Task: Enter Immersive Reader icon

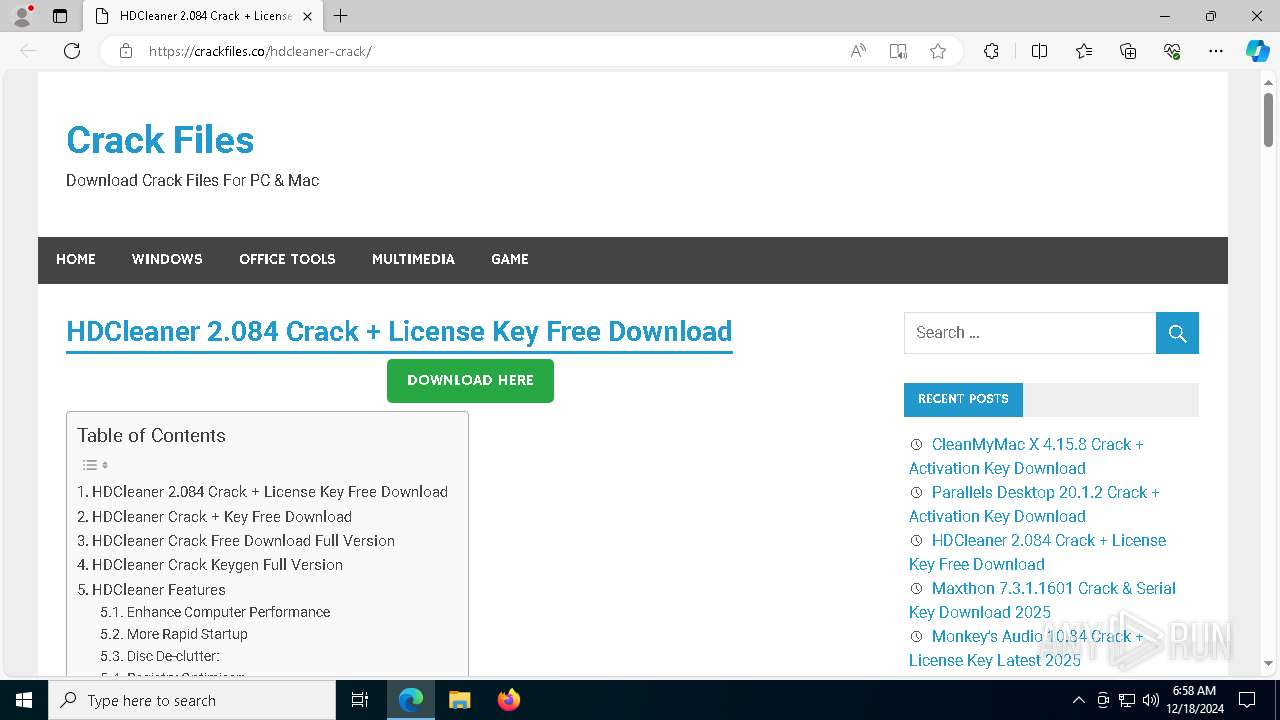Action: point(898,51)
